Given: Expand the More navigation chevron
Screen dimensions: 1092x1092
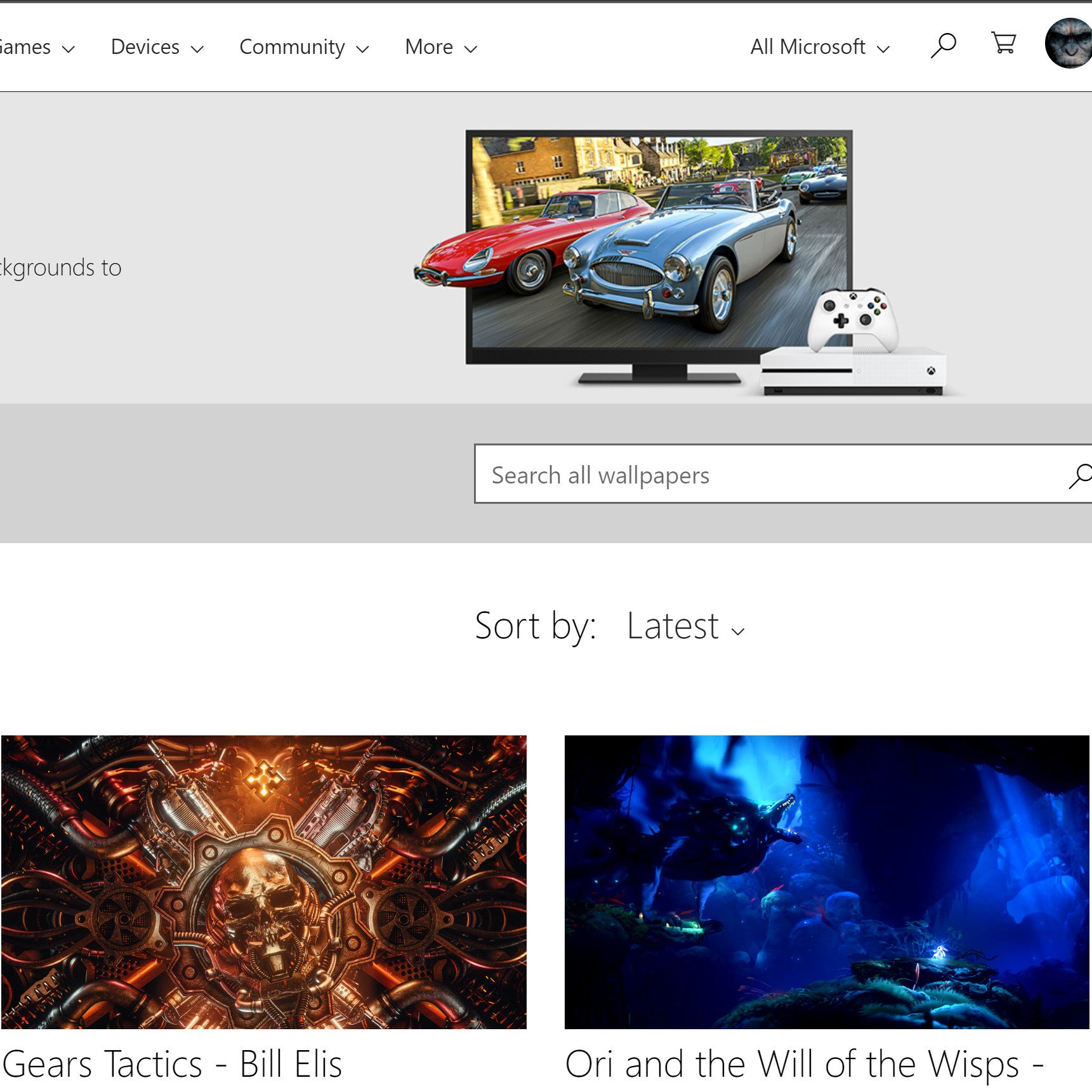Looking at the screenshot, I should [x=470, y=48].
